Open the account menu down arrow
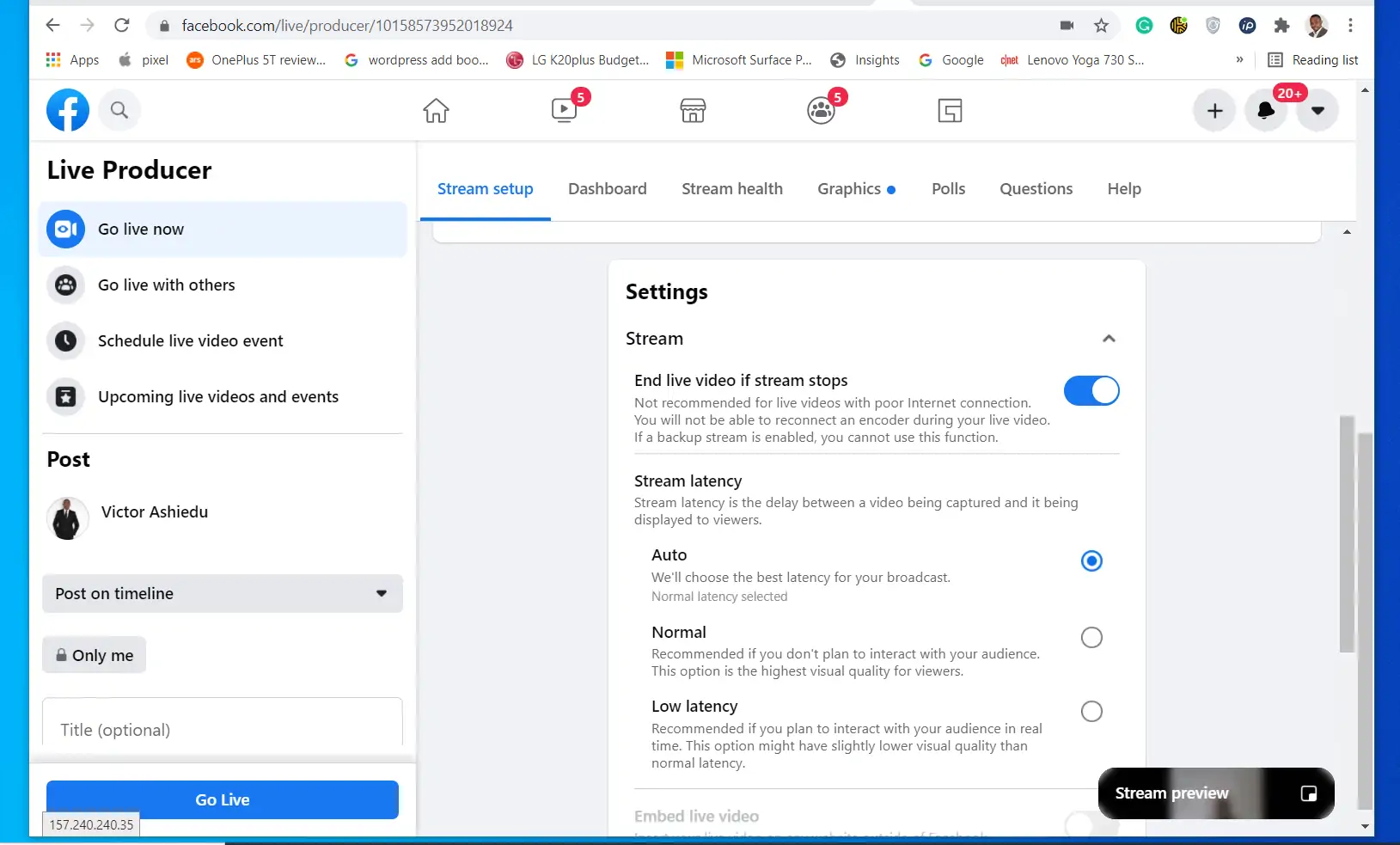The height and width of the screenshot is (845, 1400). point(1317,110)
